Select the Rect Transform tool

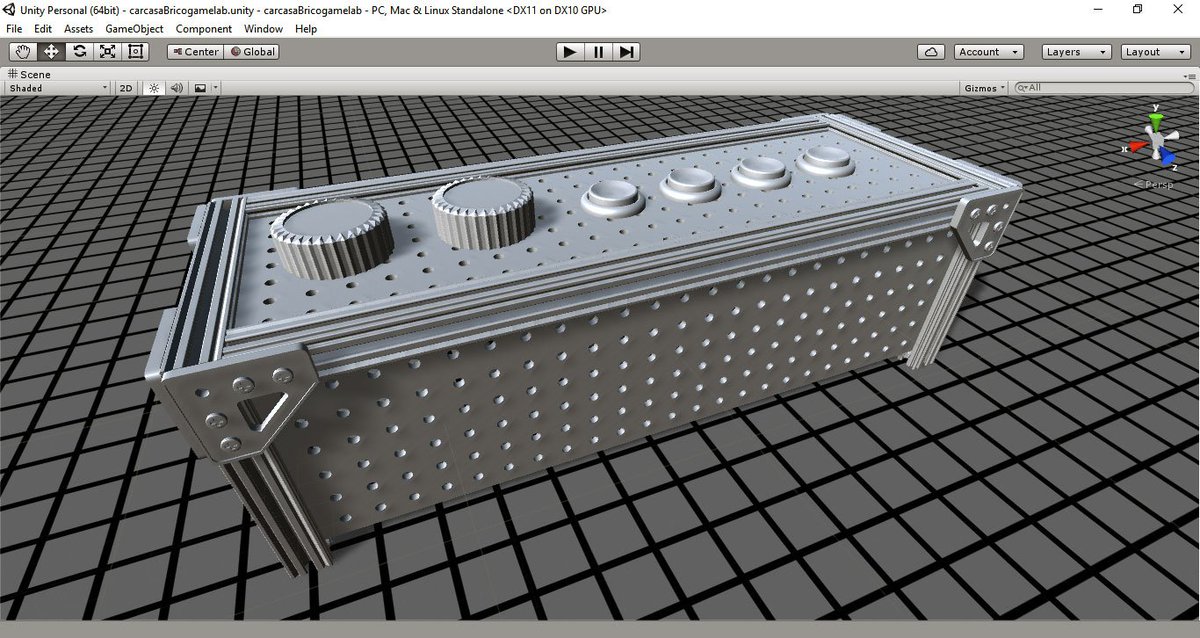[x=135, y=51]
